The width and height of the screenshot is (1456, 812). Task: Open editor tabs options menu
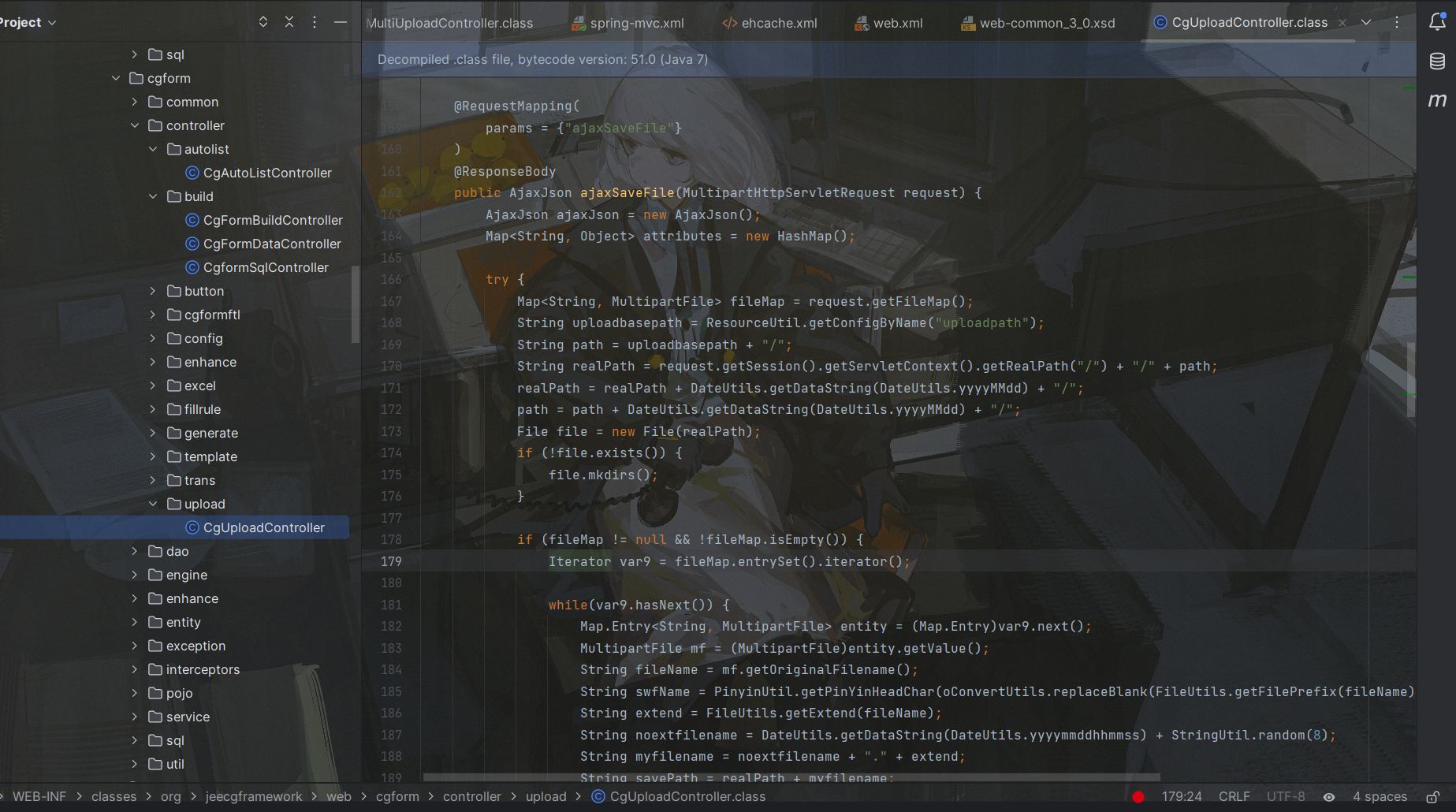tap(1397, 22)
